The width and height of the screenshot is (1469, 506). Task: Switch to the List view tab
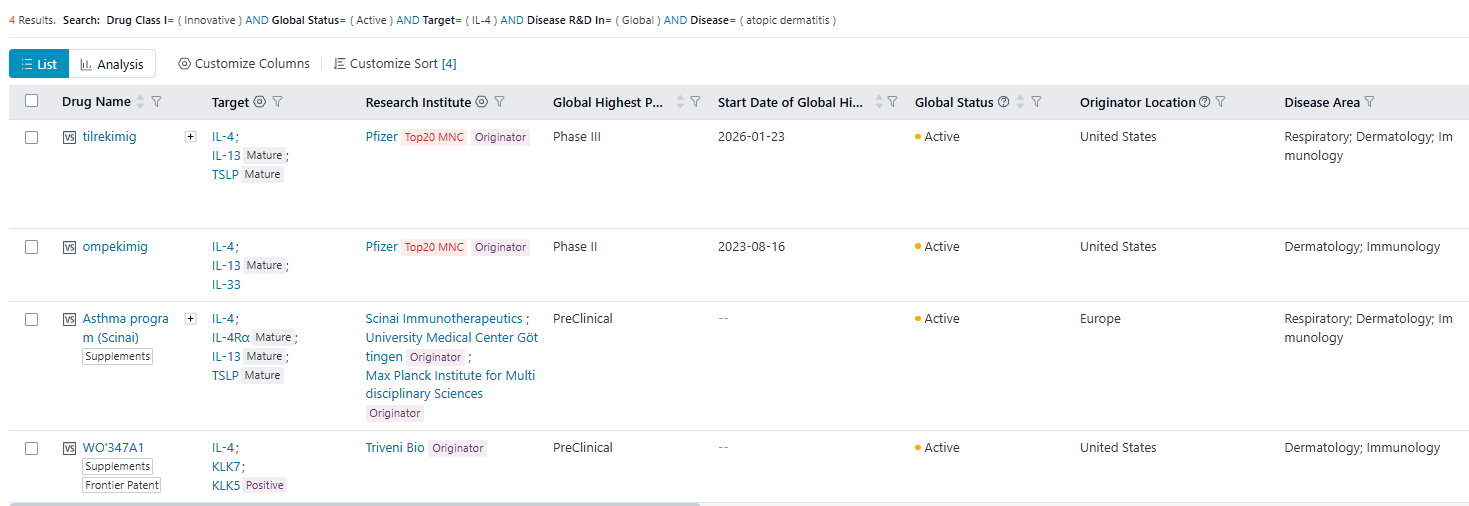(39, 64)
